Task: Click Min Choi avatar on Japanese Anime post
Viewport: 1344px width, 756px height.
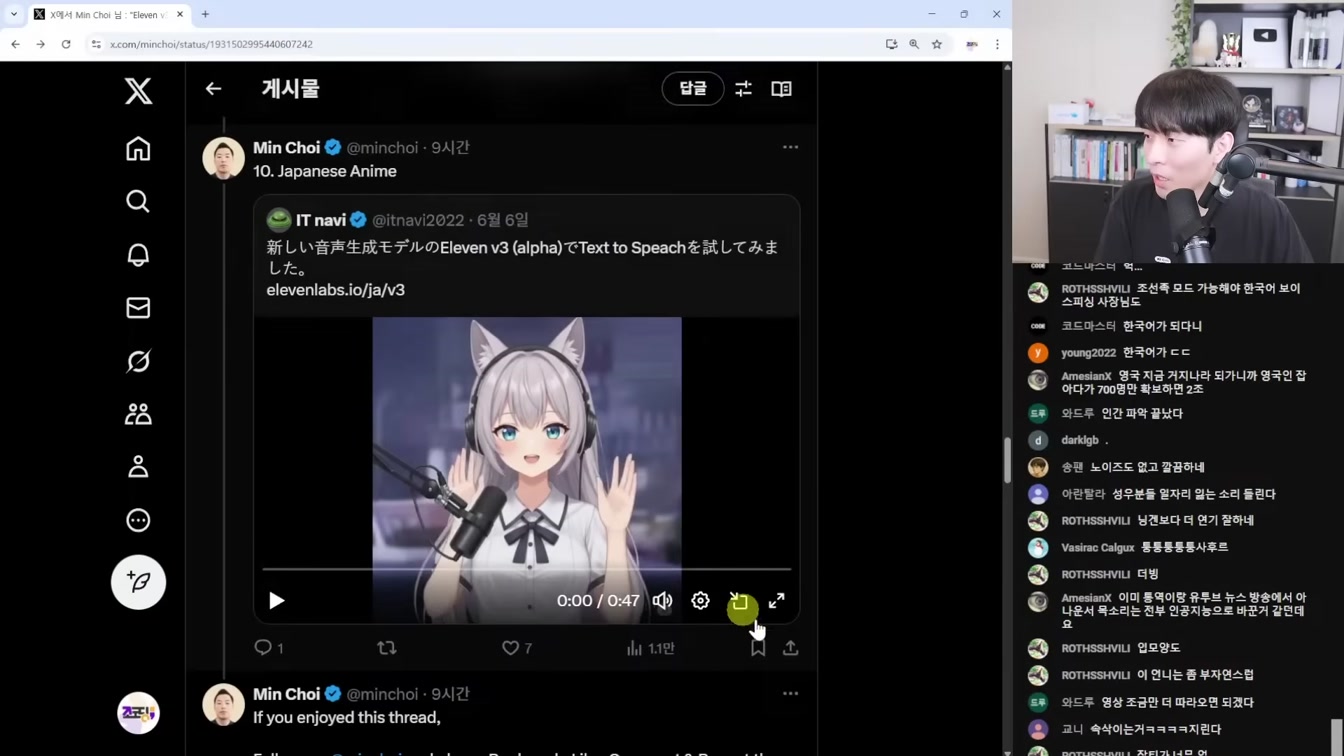Action: (x=223, y=158)
